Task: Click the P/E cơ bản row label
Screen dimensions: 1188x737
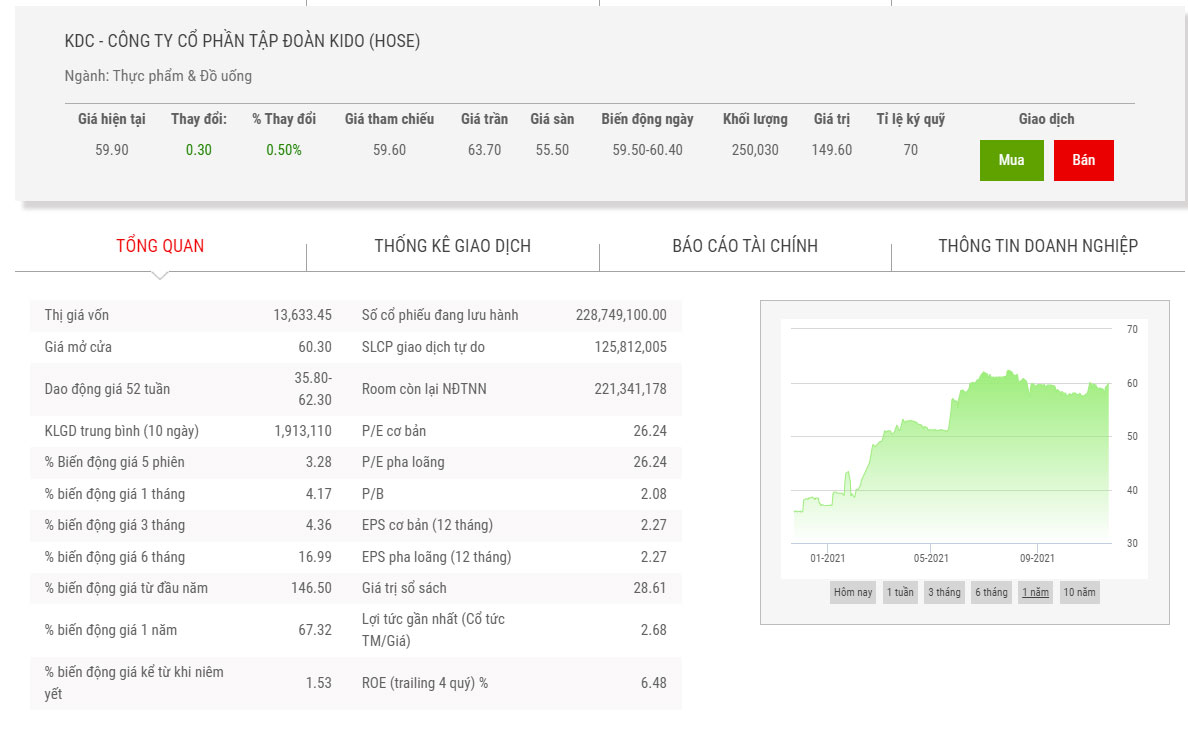Action: 394,431
